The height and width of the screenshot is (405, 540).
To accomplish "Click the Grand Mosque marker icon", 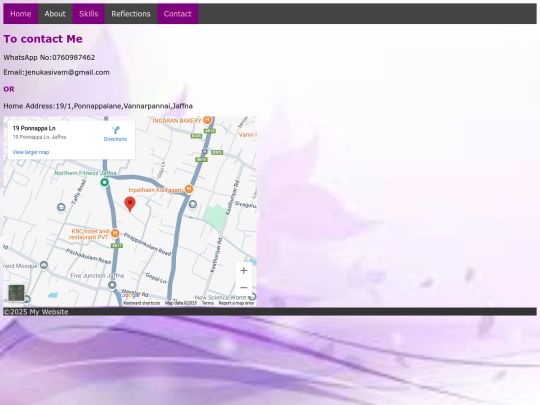I will (x=44, y=265).
